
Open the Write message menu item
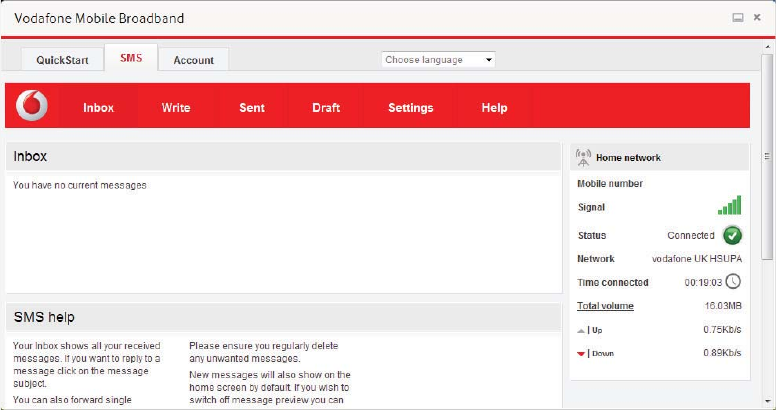pyautogui.click(x=176, y=107)
